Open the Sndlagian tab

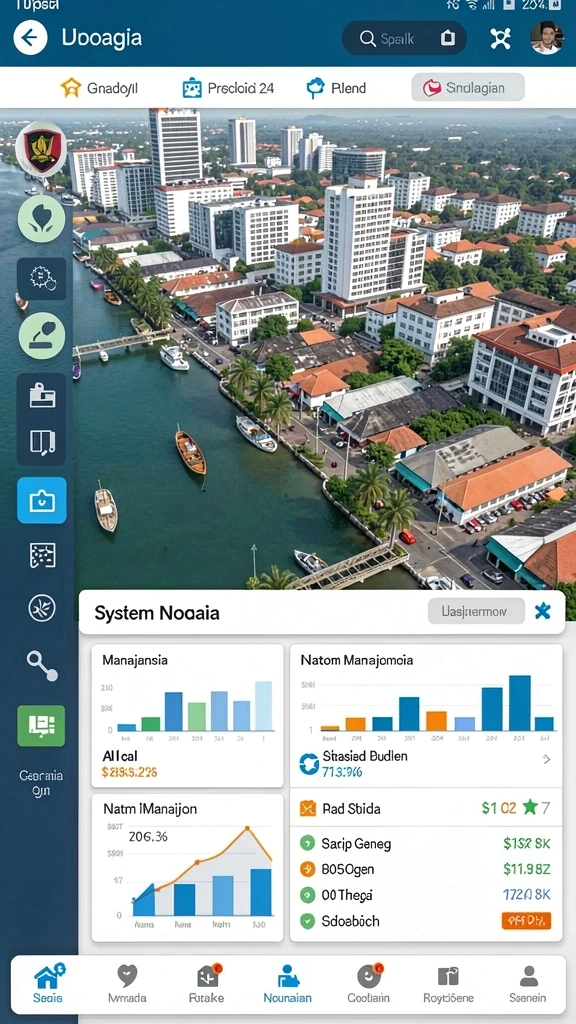coord(468,87)
